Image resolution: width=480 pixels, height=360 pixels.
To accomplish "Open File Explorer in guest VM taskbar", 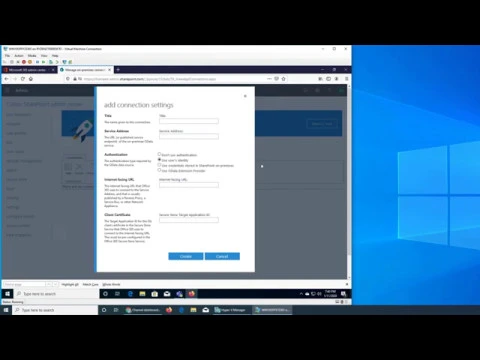I will pos(142,294).
